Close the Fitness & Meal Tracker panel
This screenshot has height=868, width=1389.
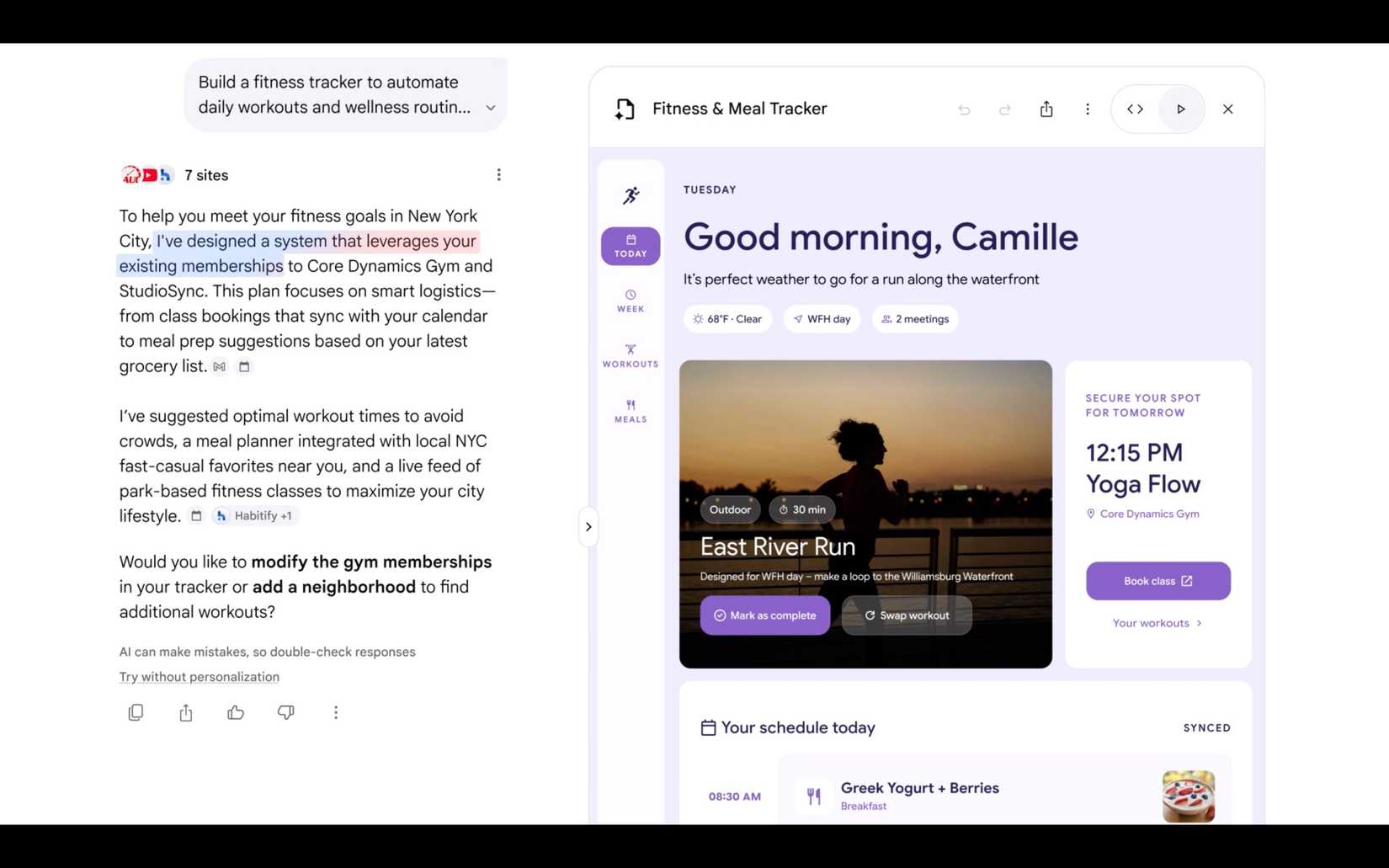point(1228,109)
